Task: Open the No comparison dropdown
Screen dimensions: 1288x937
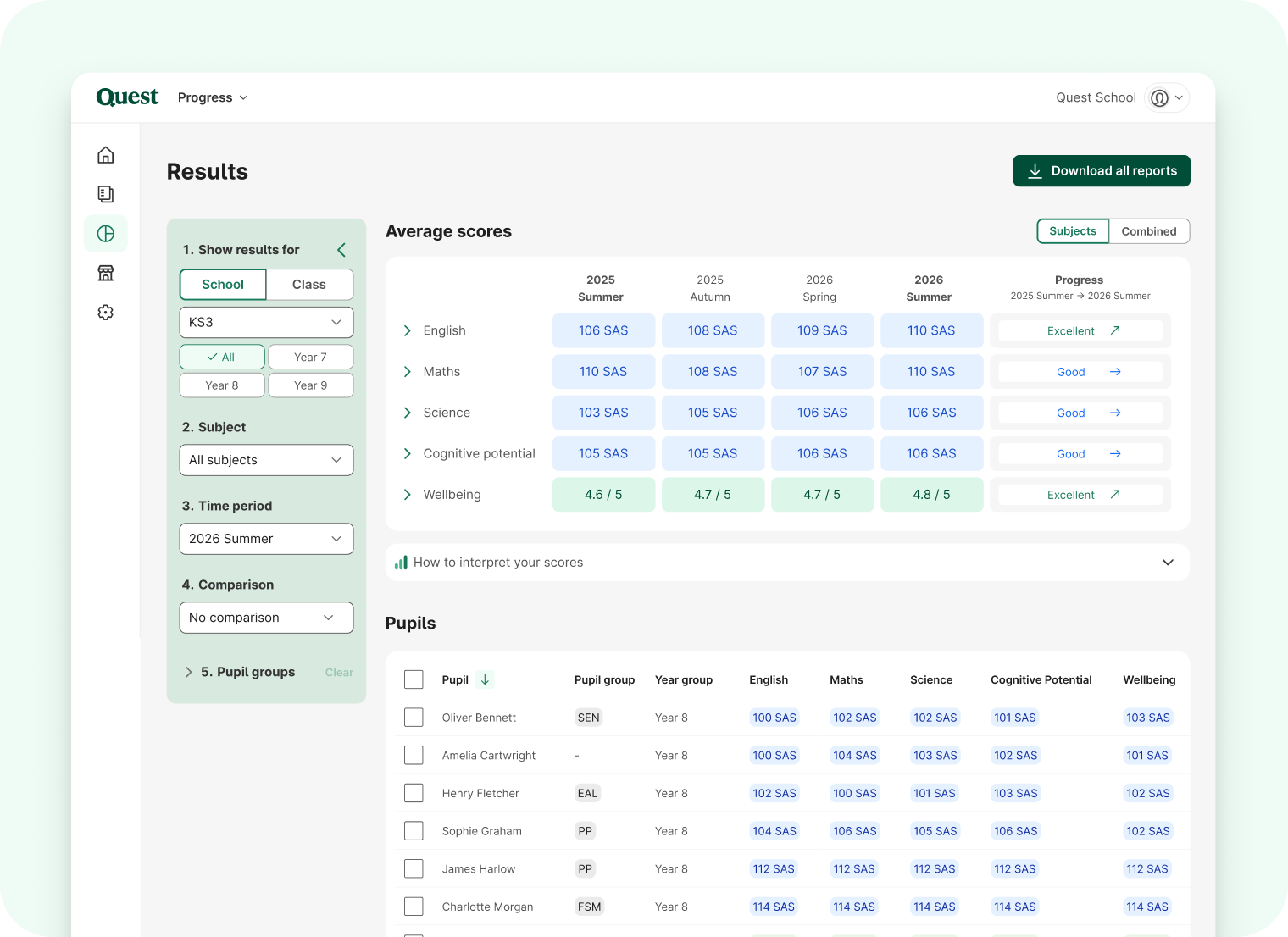Action: point(266,618)
